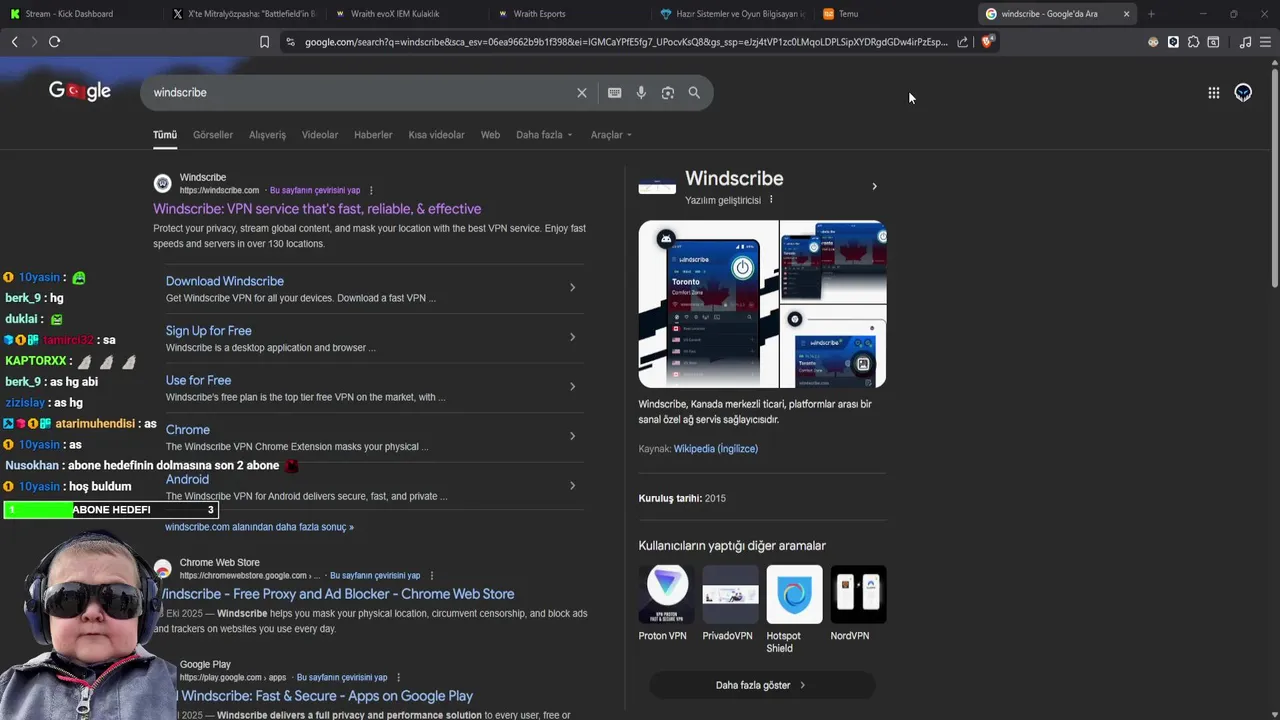This screenshot has height=720, width=1280.
Task: Open Google account avatar
Action: (1243, 93)
